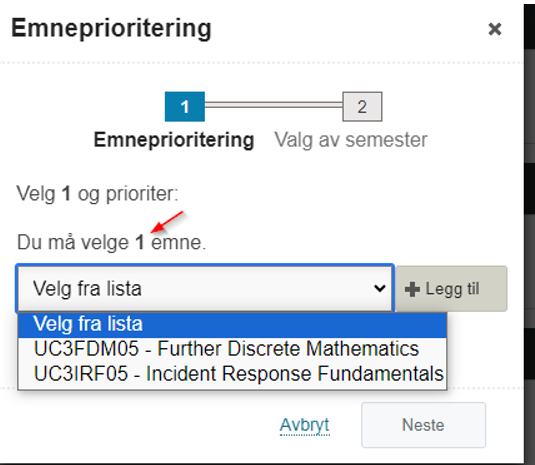535x465 pixels.
Task: Choose UC3IRF05 Incident Response Fundamentals option
Action: tap(232, 374)
